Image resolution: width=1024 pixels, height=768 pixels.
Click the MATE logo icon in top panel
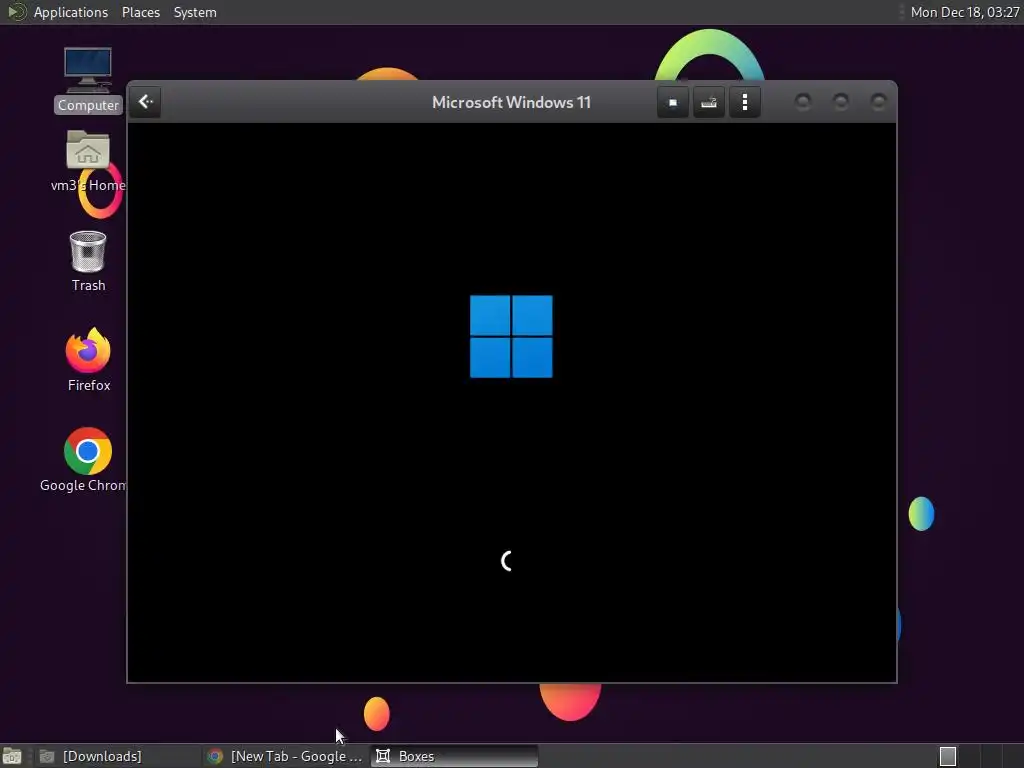16,12
